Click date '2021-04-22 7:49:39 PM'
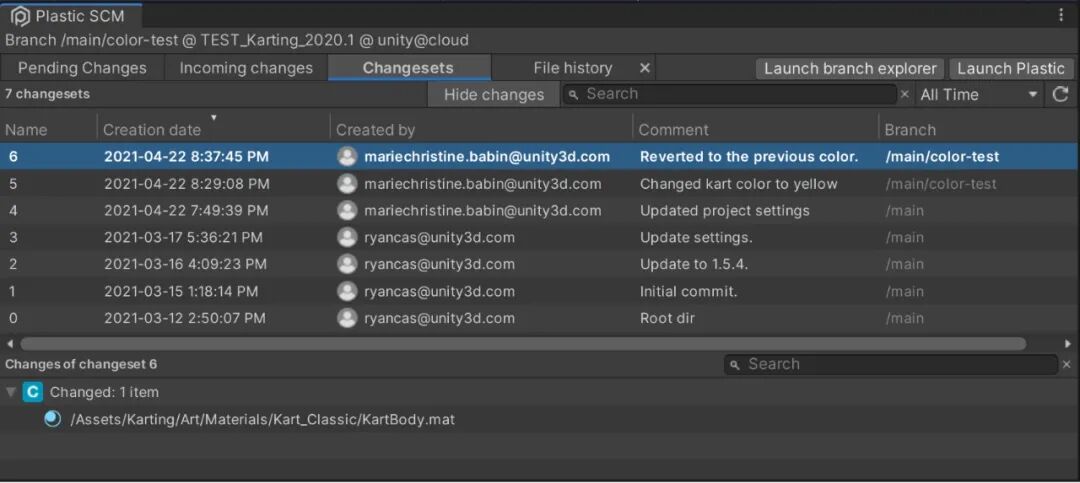Screen dimensions: 1080x483 coord(186,211)
